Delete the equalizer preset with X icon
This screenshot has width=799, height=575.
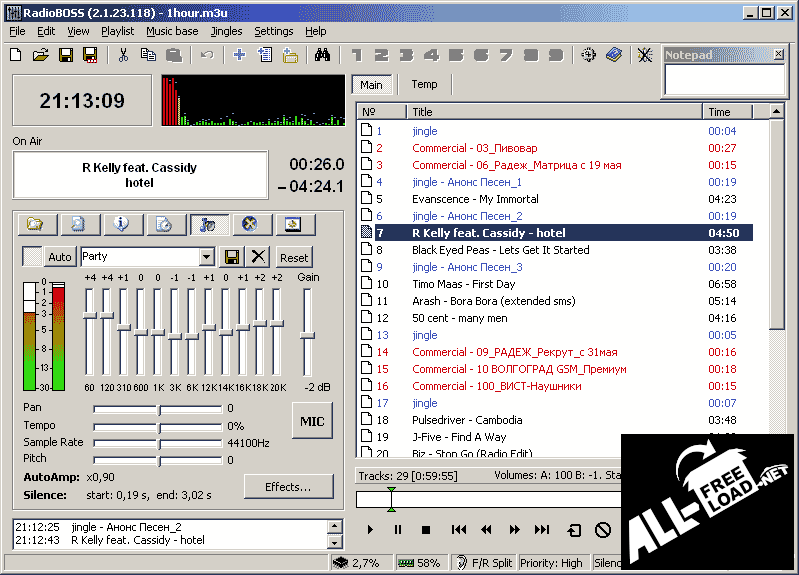click(x=258, y=257)
